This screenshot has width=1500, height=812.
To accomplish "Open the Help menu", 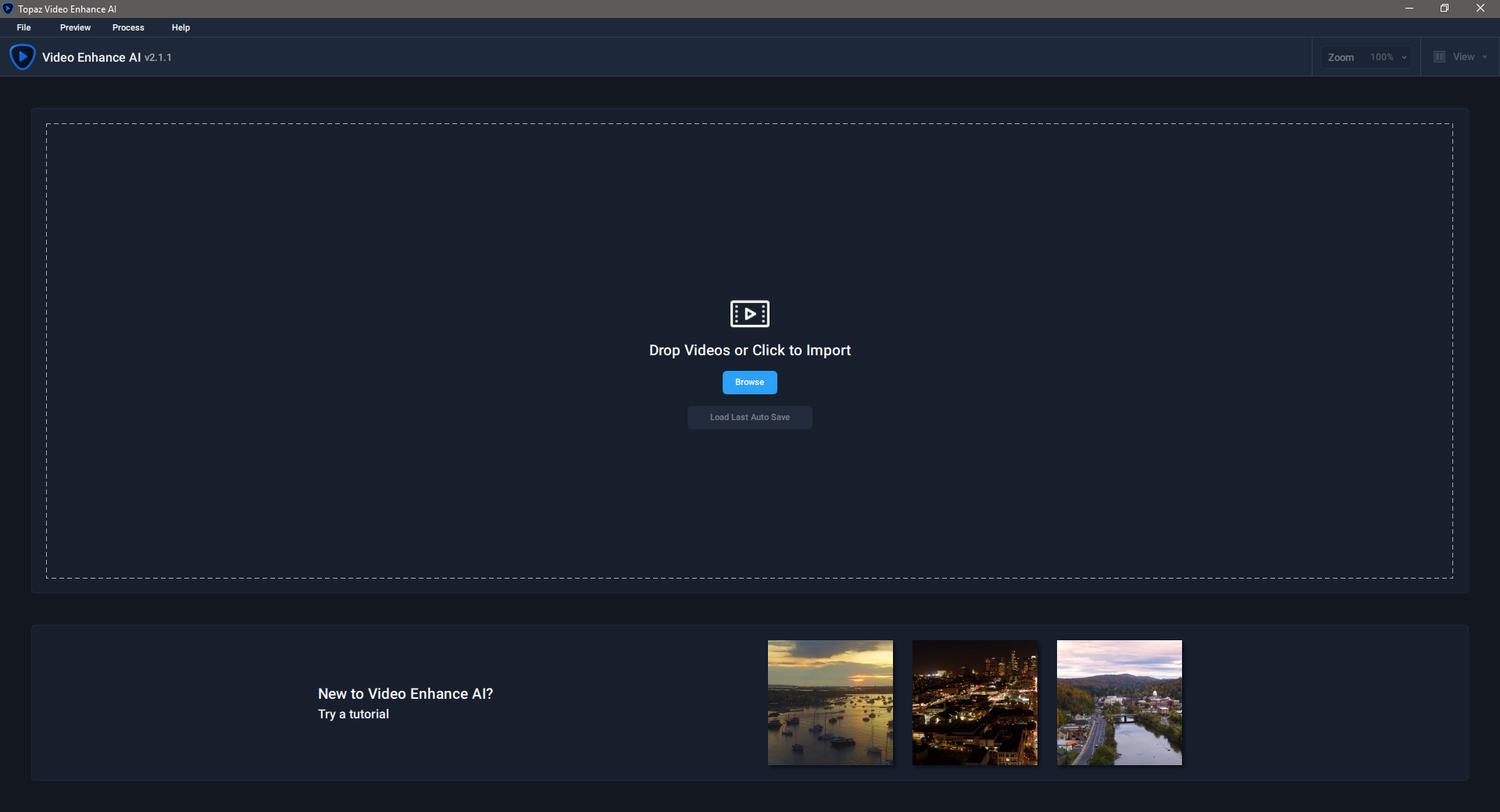I will click(x=180, y=27).
